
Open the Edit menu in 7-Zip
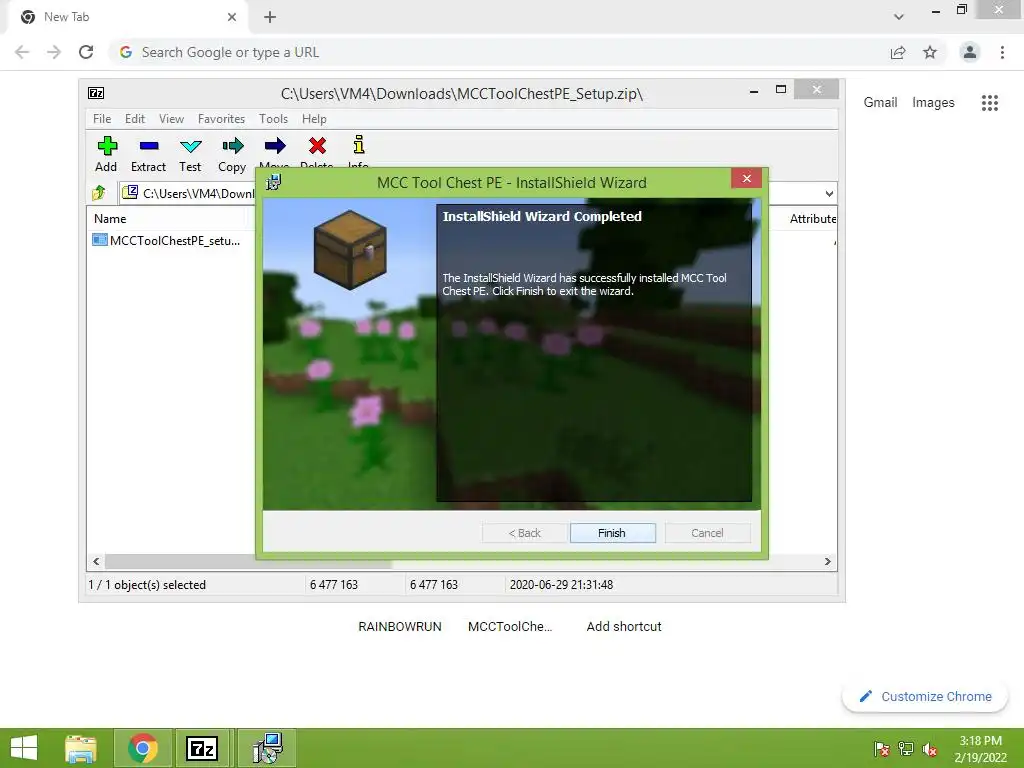tap(135, 119)
